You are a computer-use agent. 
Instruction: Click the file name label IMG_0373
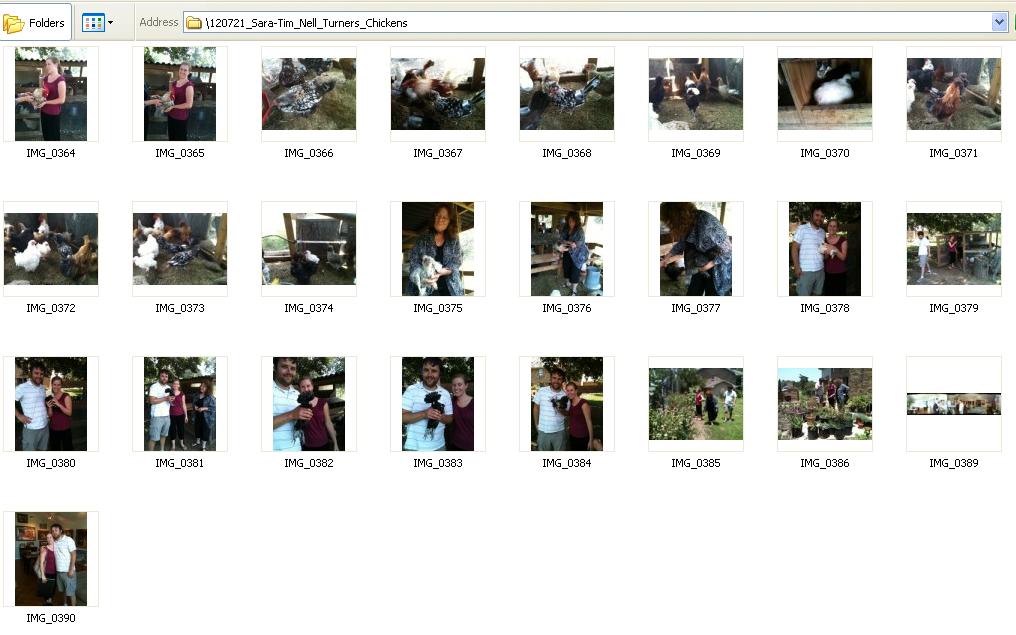(179, 308)
